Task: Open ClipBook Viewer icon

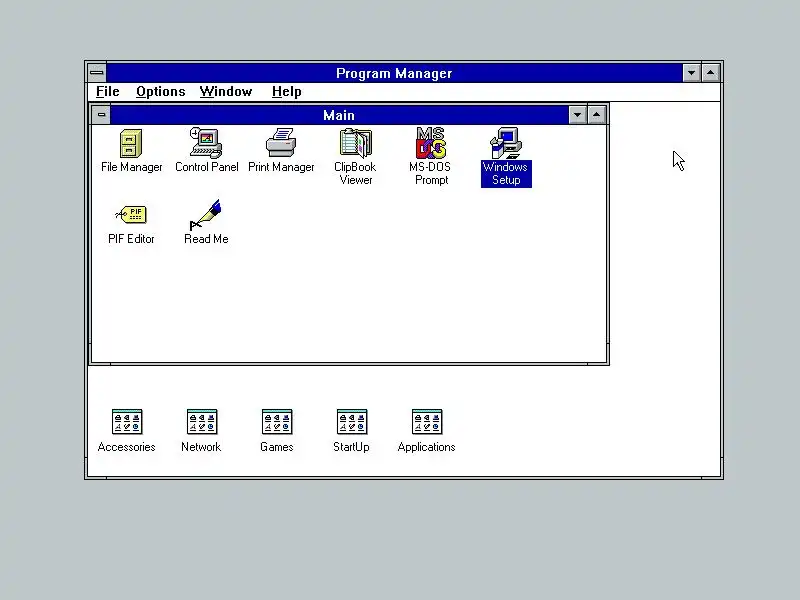Action: 356,143
